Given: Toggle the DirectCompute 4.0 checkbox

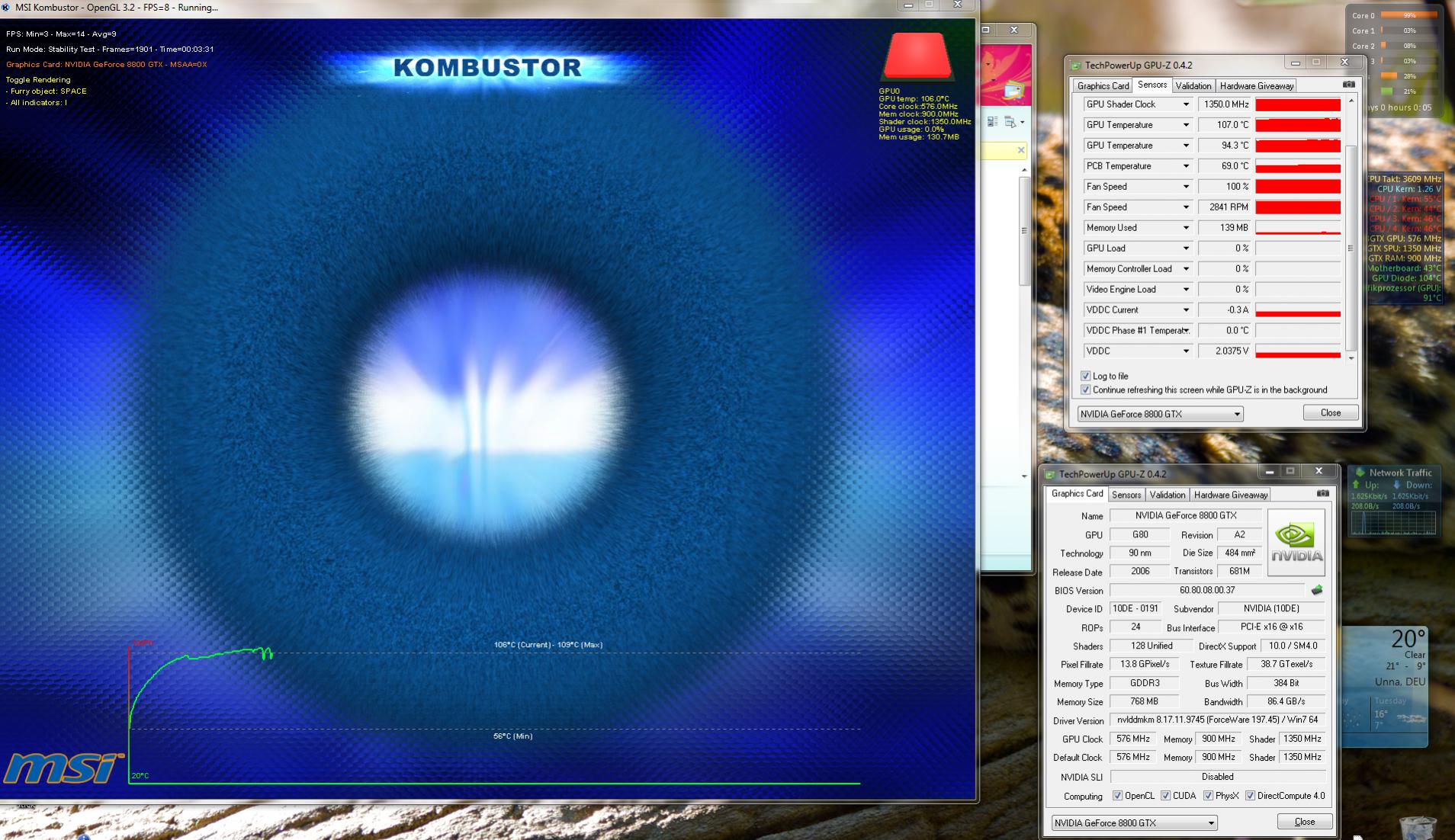Looking at the screenshot, I should pyautogui.click(x=1250, y=796).
